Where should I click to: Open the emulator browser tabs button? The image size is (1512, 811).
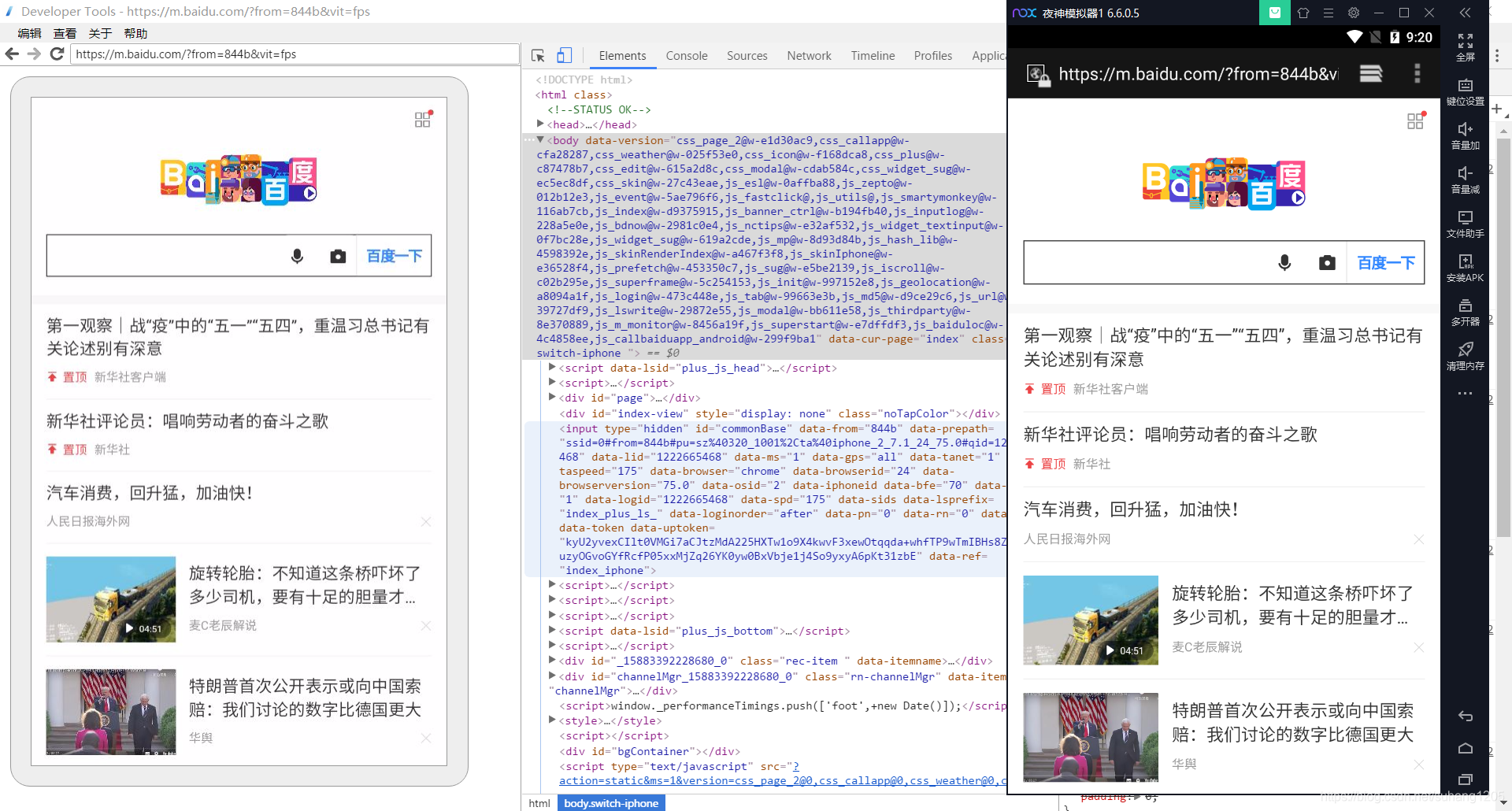click(1371, 74)
